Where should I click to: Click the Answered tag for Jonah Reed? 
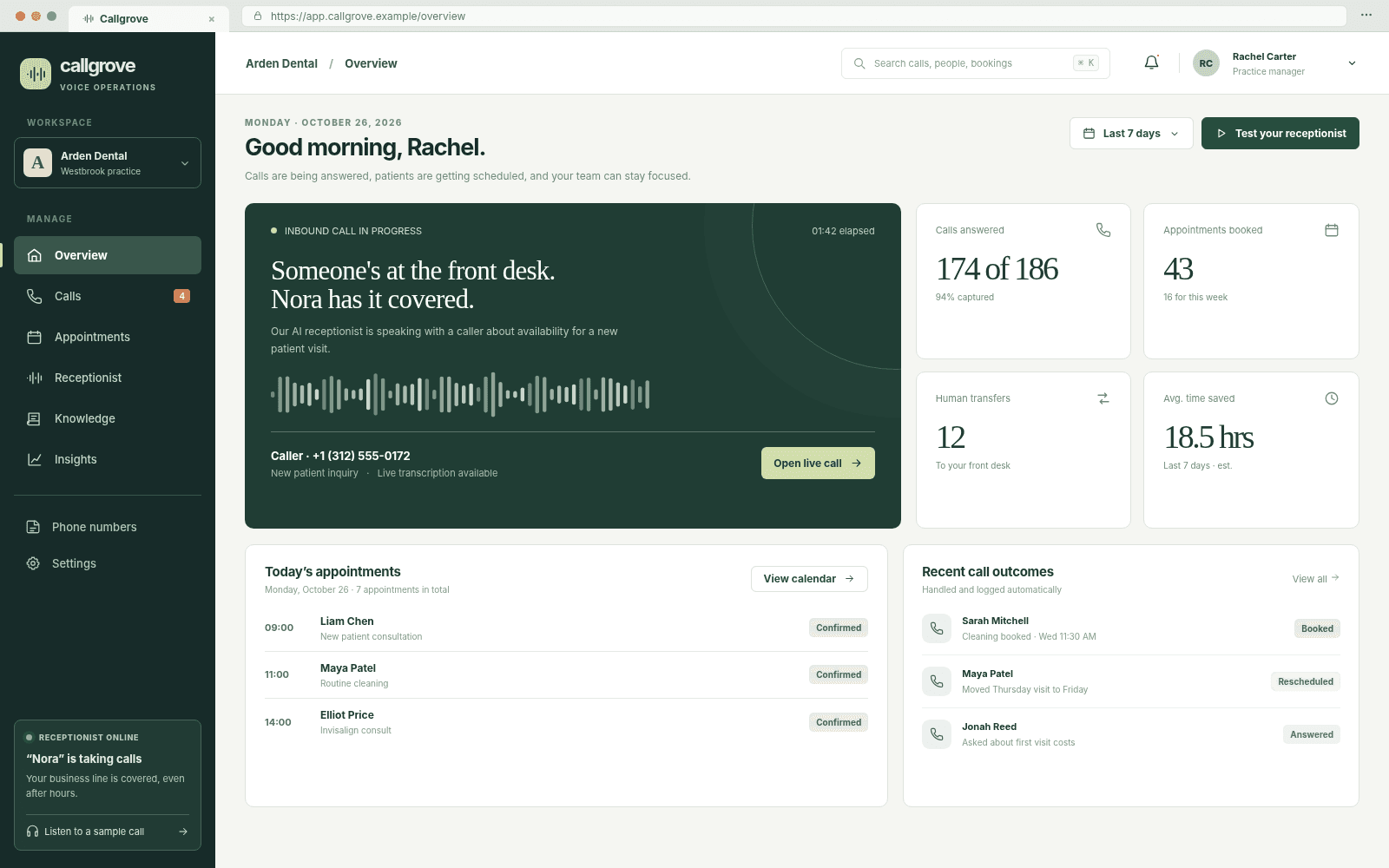(1312, 734)
